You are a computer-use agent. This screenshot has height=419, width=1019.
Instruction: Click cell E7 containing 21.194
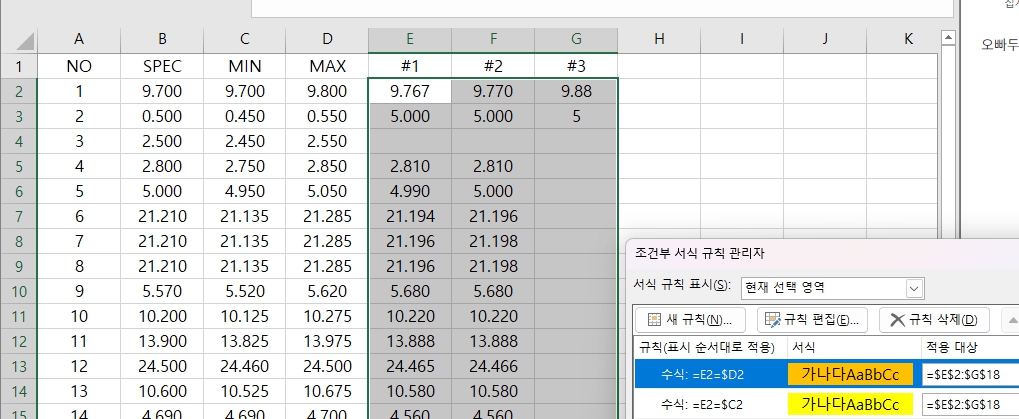[x=410, y=216]
